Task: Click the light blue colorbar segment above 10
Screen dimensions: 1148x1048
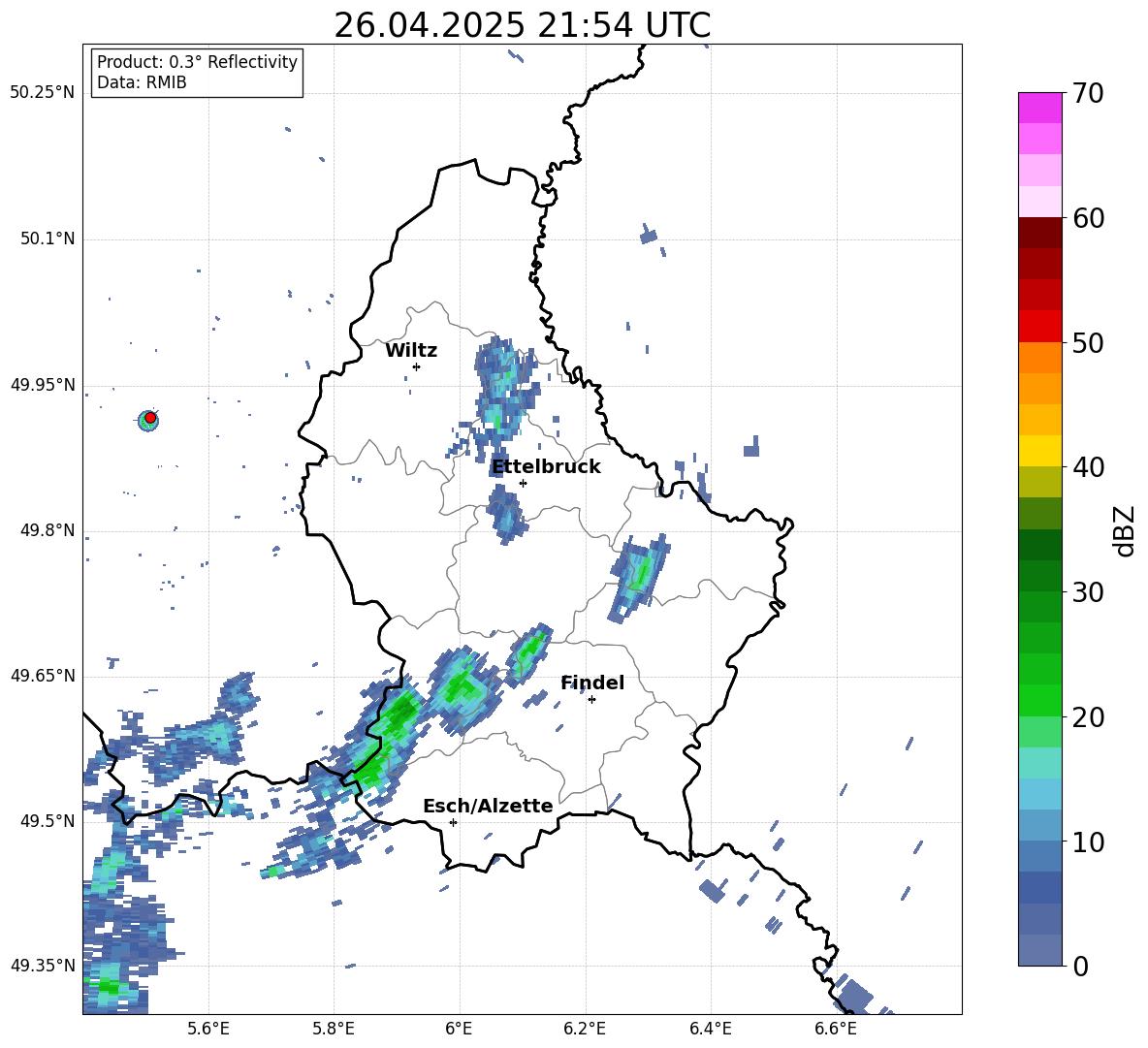Action: coord(1039,794)
